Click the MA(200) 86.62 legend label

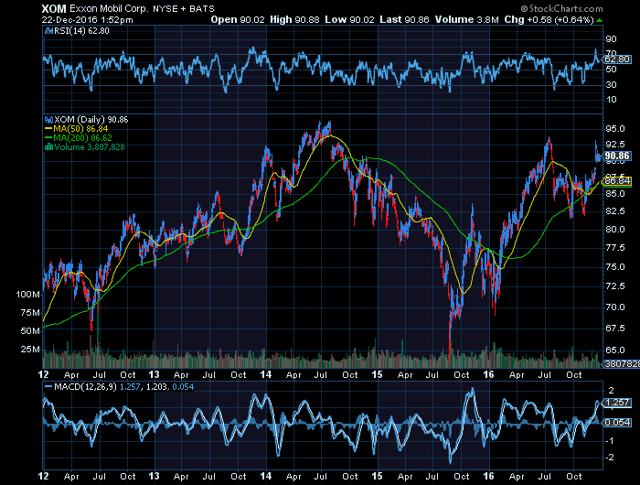(x=83, y=138)
